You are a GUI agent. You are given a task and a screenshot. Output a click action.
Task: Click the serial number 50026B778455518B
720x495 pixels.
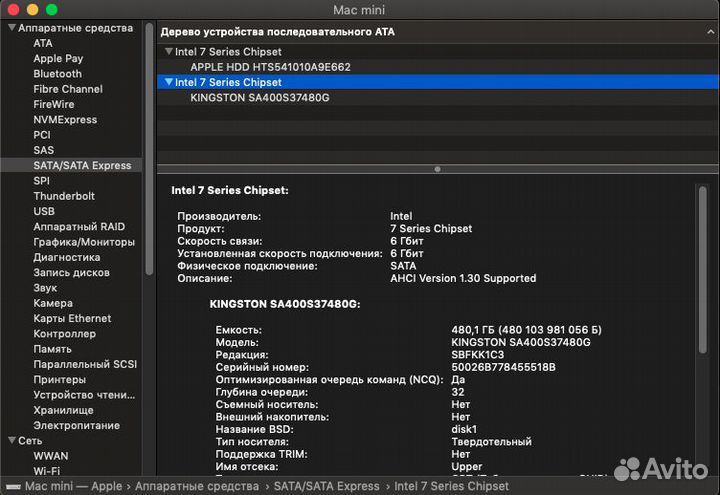(x=503, y=367)
